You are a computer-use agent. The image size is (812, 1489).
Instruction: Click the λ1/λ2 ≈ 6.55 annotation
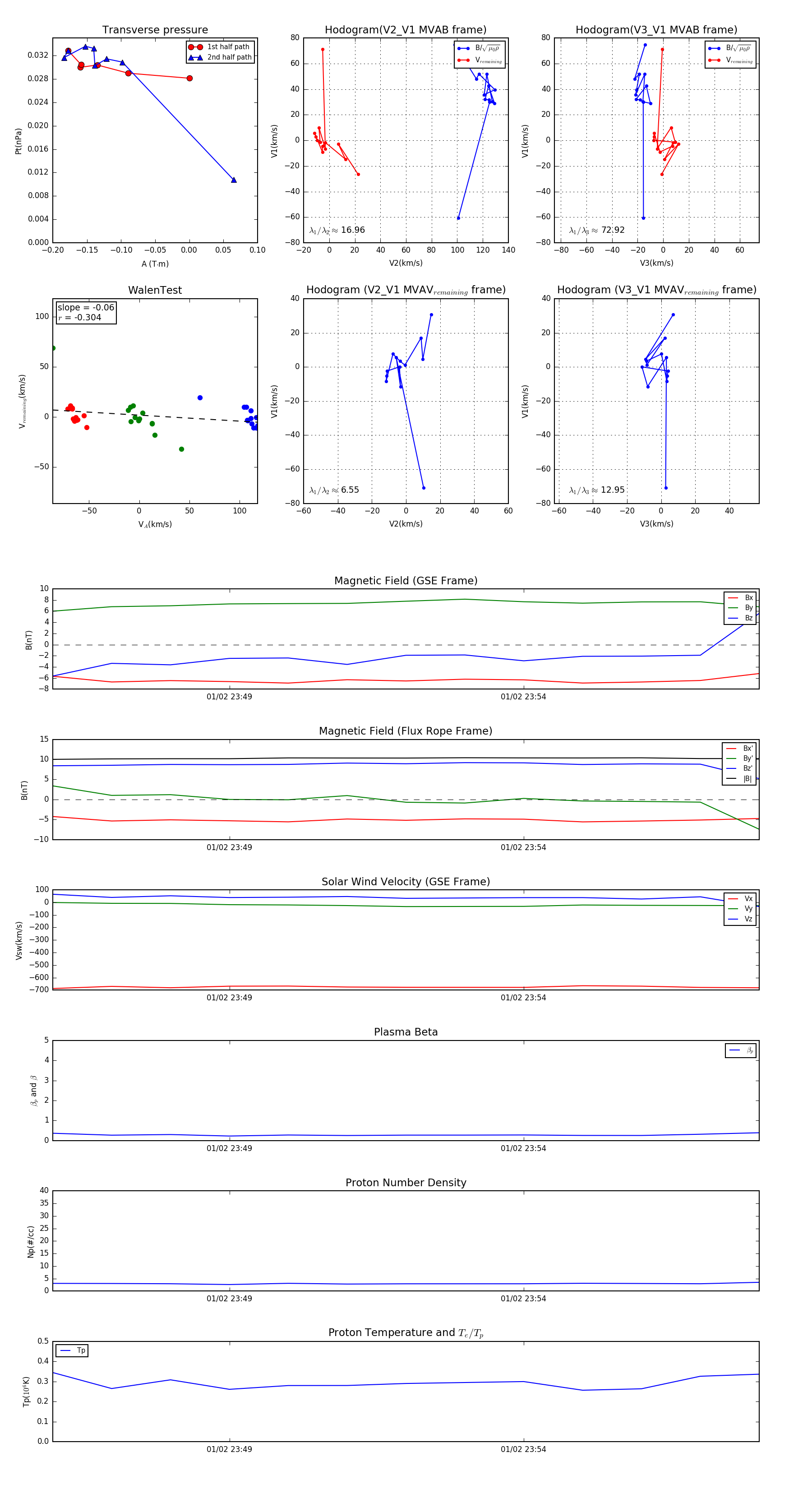(334, 490)
